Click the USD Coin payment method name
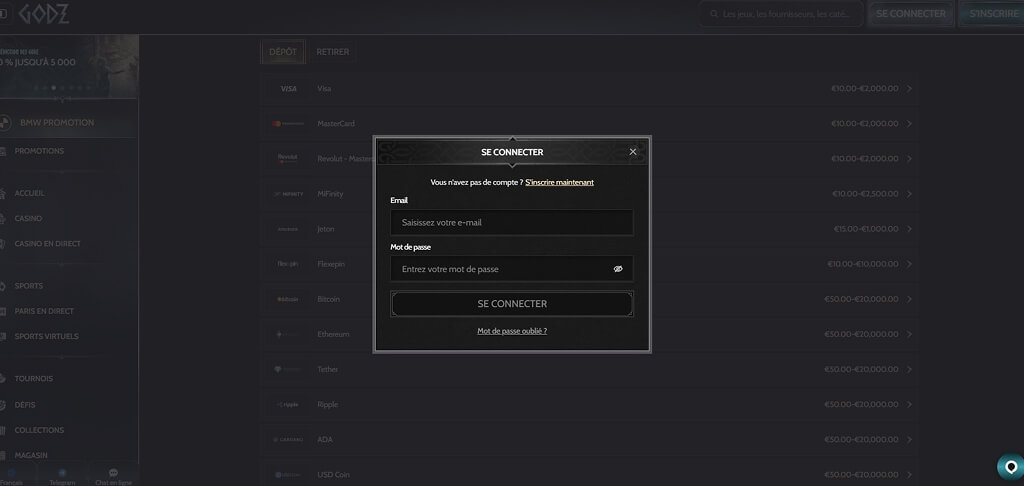The image size is (1024, 486). (333, 475)
